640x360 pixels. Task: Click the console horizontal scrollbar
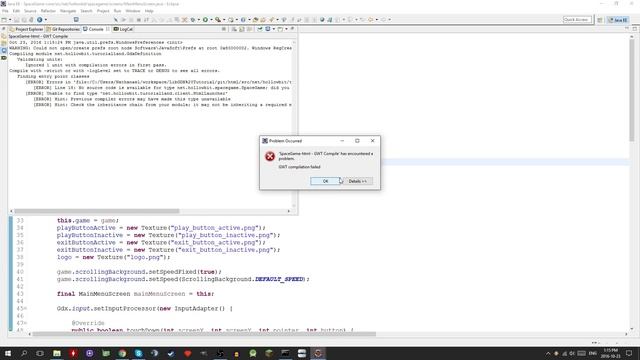97,211
